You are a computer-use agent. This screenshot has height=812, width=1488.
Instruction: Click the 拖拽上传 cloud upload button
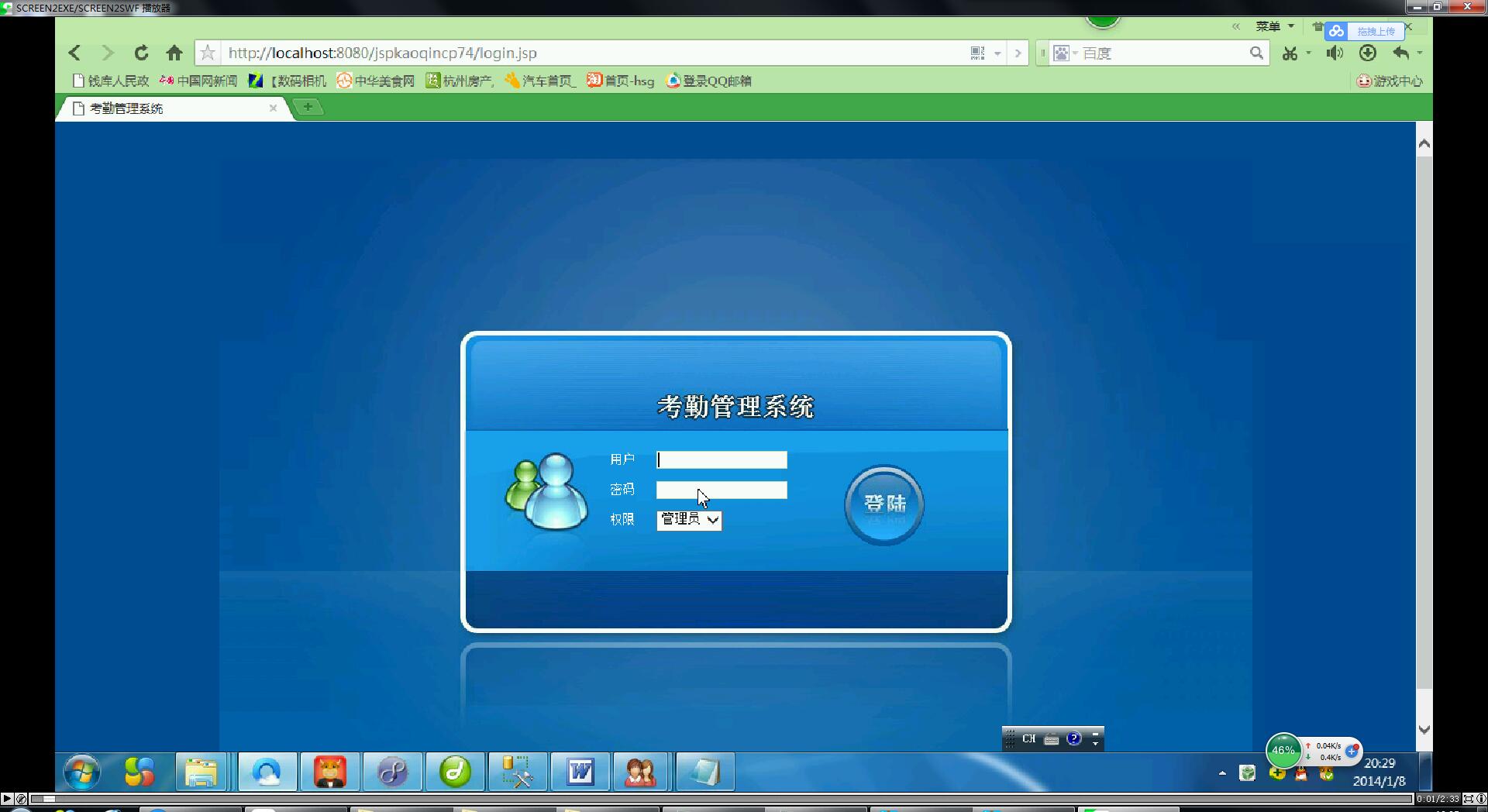1366,31
